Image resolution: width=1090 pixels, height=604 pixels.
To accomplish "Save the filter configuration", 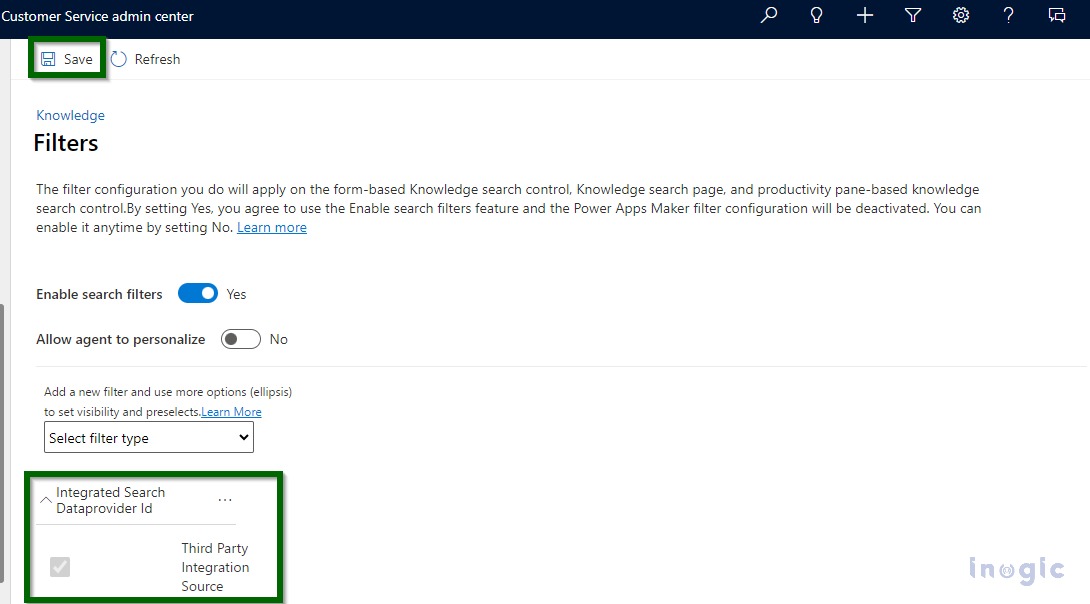I will coord(67,59).
